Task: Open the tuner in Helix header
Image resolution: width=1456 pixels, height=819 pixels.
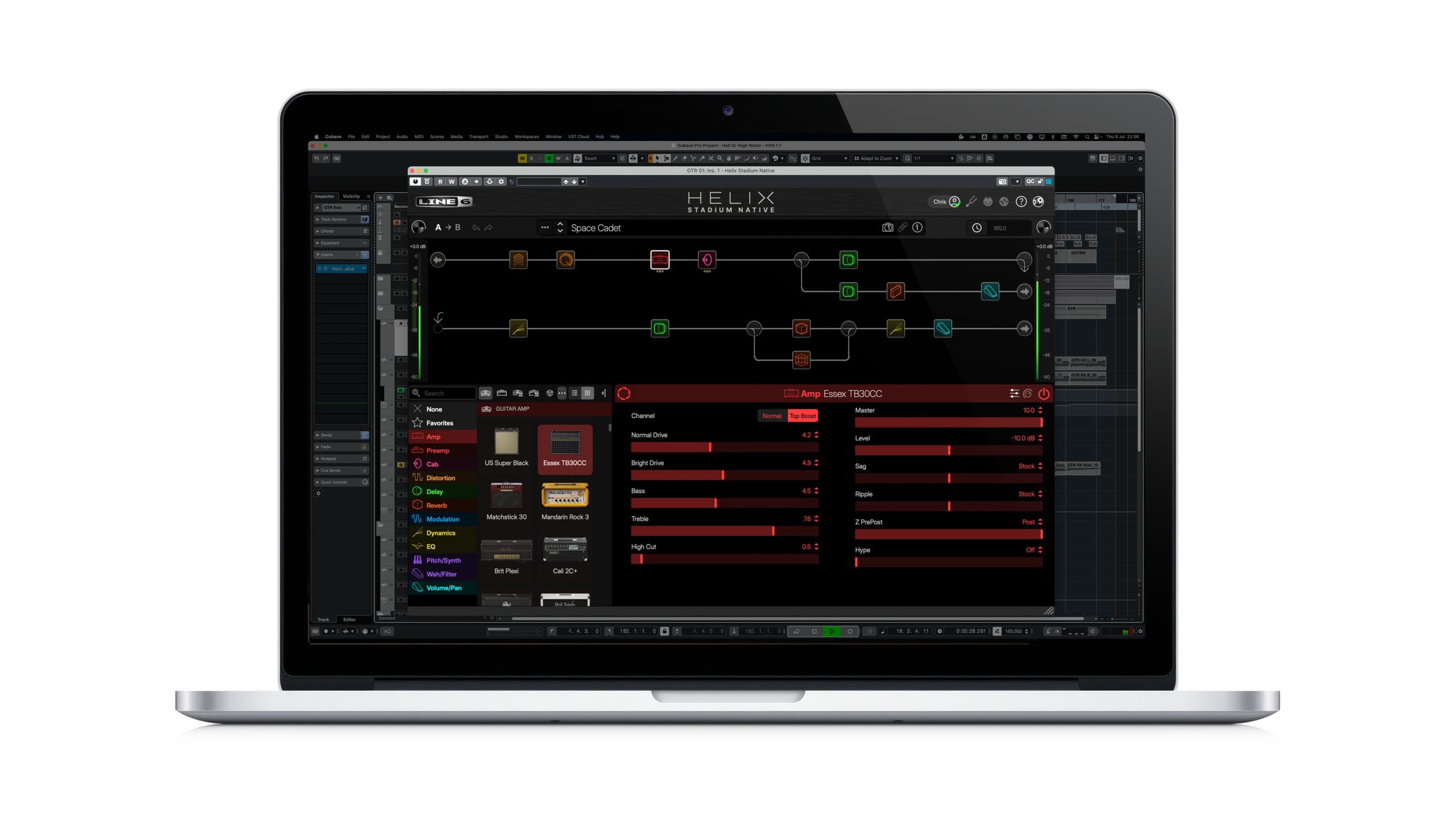Action: [x=971, y=201]
